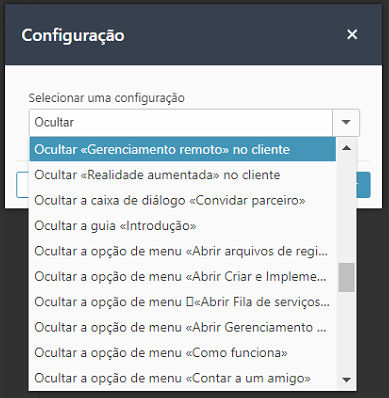The image size is (389, 398).
Task: Select the «Abrir arquivos de regi...» option
Action: coord(183,251)
